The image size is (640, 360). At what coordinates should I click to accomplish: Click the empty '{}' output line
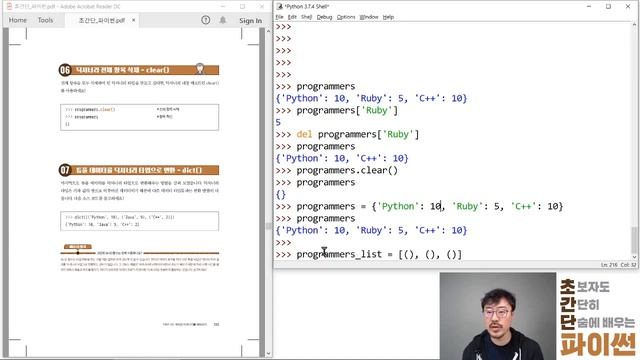(x=281, y=194)
